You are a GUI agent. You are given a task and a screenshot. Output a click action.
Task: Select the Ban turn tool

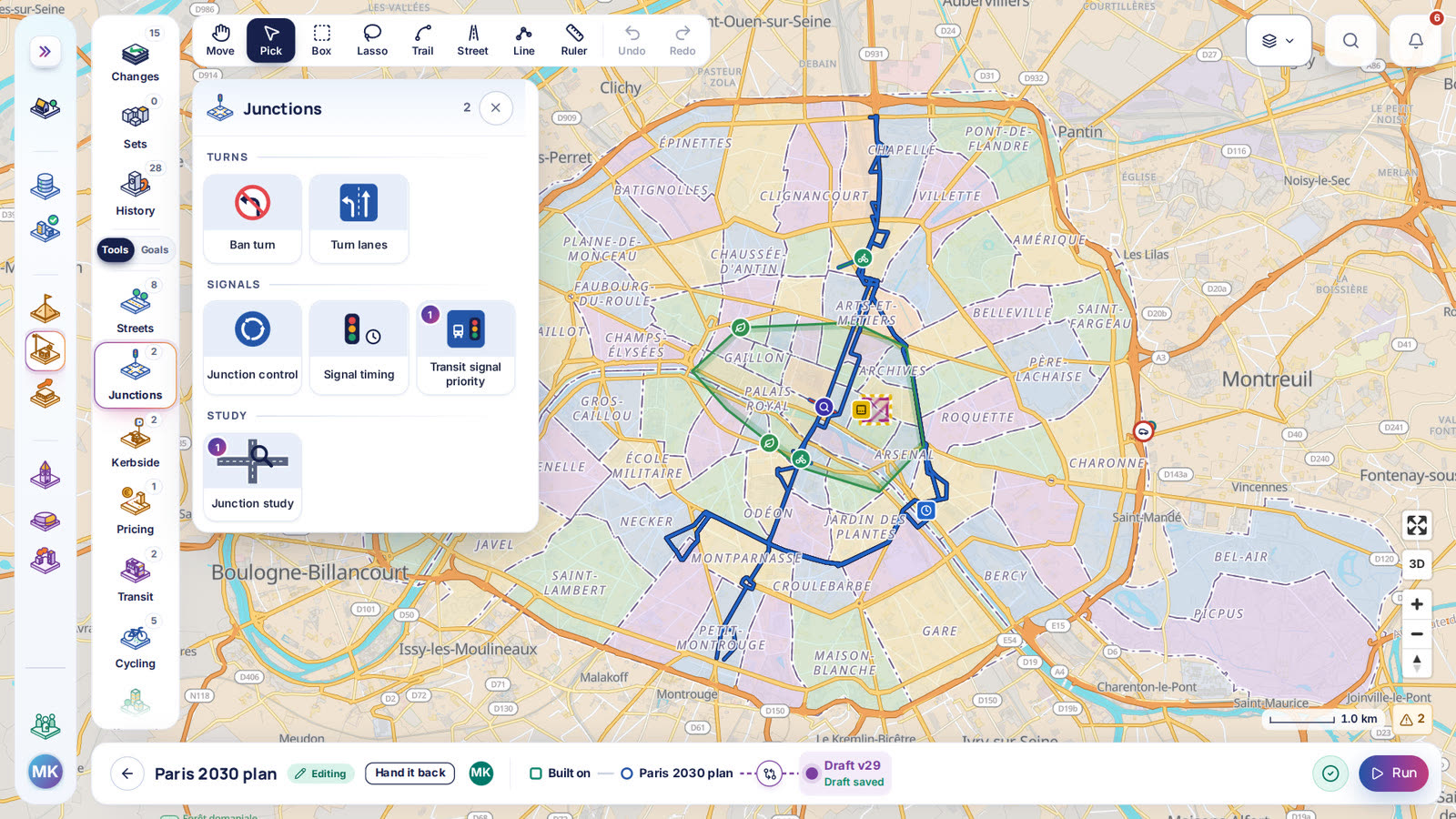[252, 218]
